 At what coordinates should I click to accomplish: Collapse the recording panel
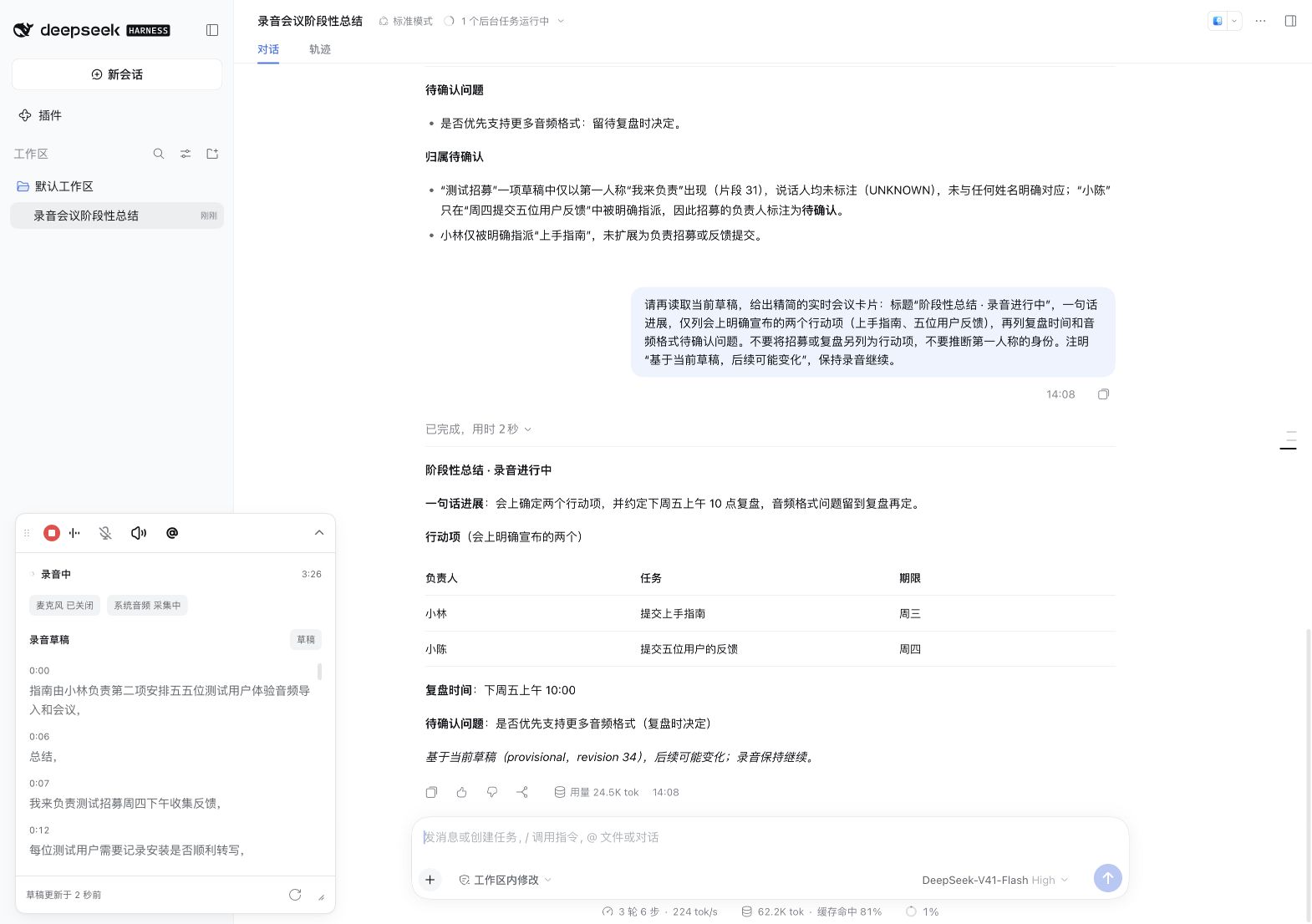pos(319,533)
